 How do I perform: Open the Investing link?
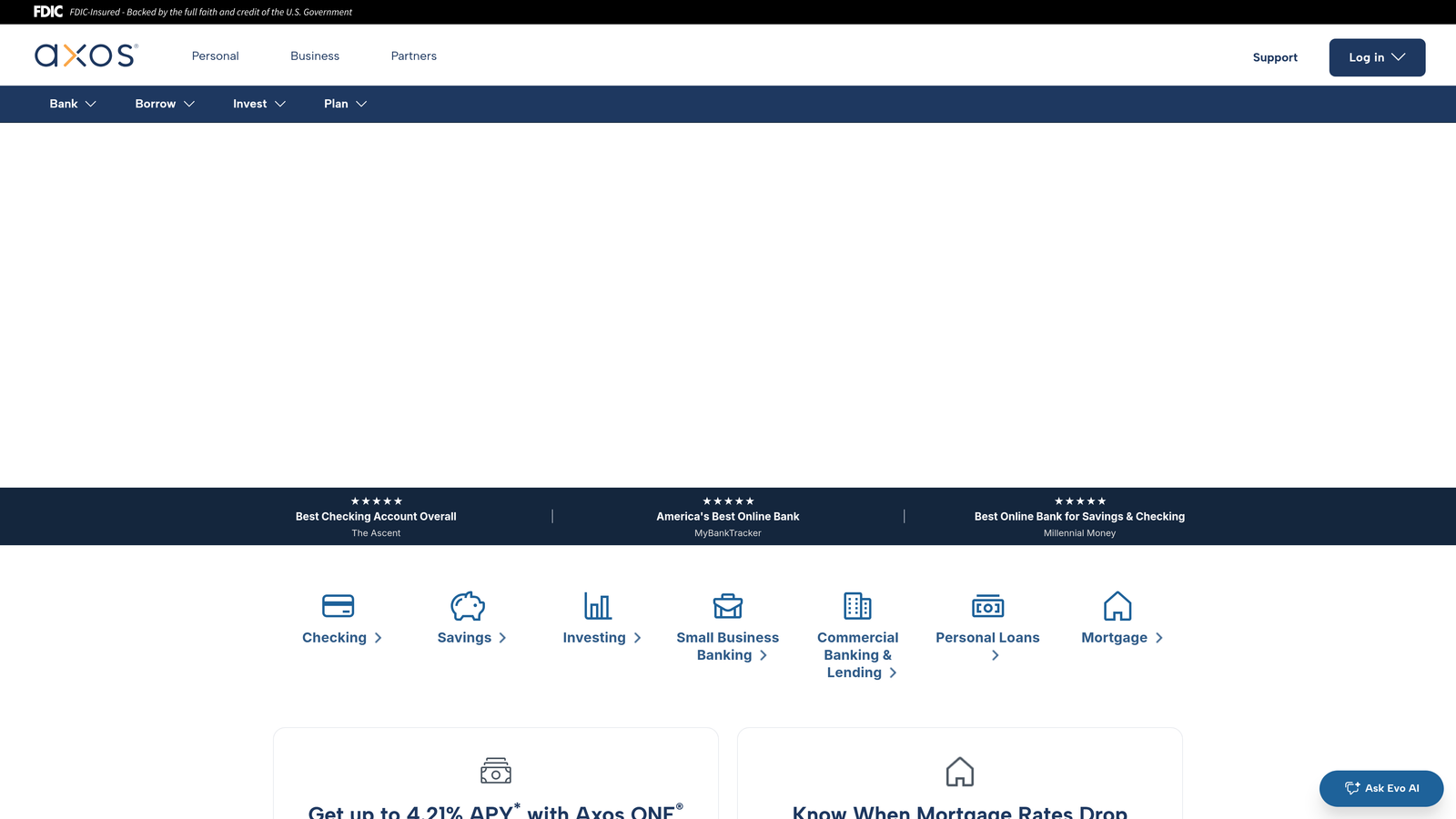(x=602, y=638)
